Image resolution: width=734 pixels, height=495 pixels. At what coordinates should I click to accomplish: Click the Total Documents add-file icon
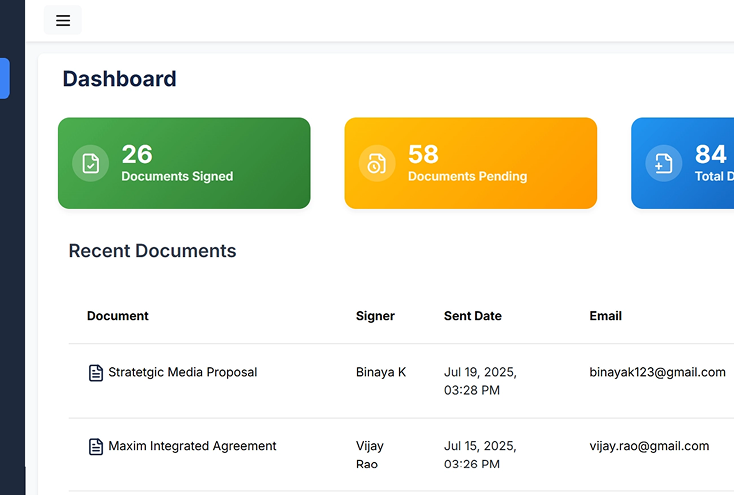coord(663,163)
